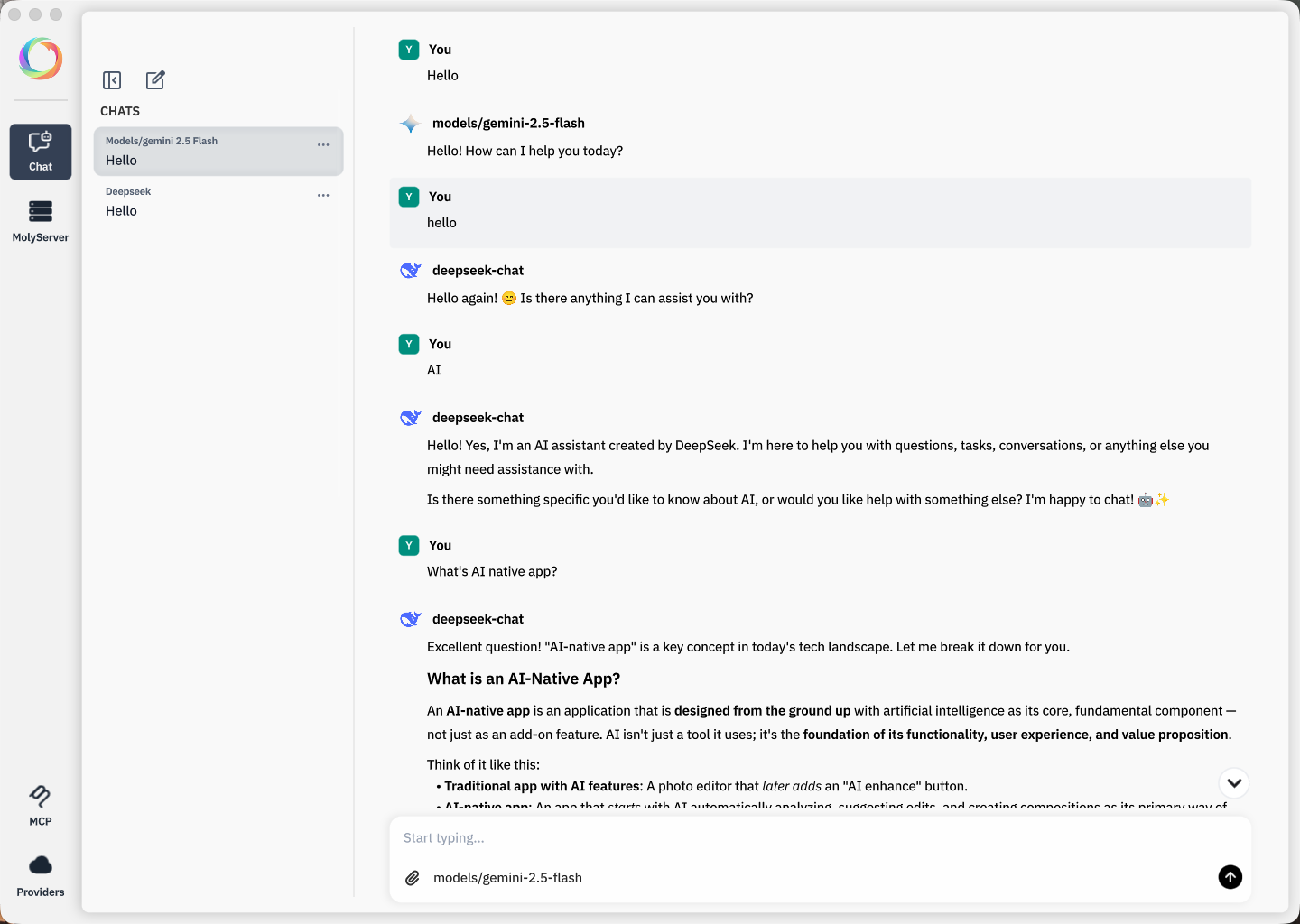
Task: Open the MCP section
Action: [x=40, y=803]
